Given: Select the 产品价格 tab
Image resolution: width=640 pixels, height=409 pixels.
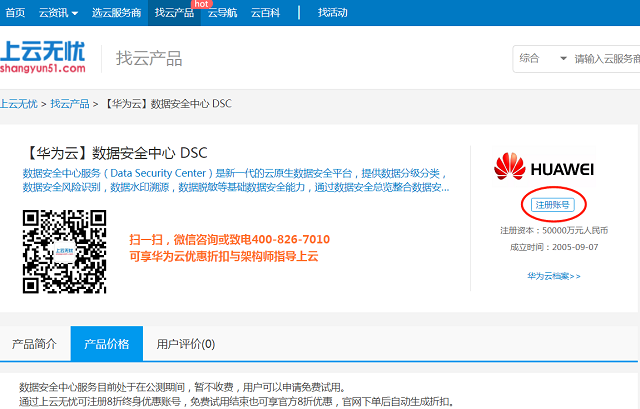Looking at the screenshot, I should (x=106, y=344).
